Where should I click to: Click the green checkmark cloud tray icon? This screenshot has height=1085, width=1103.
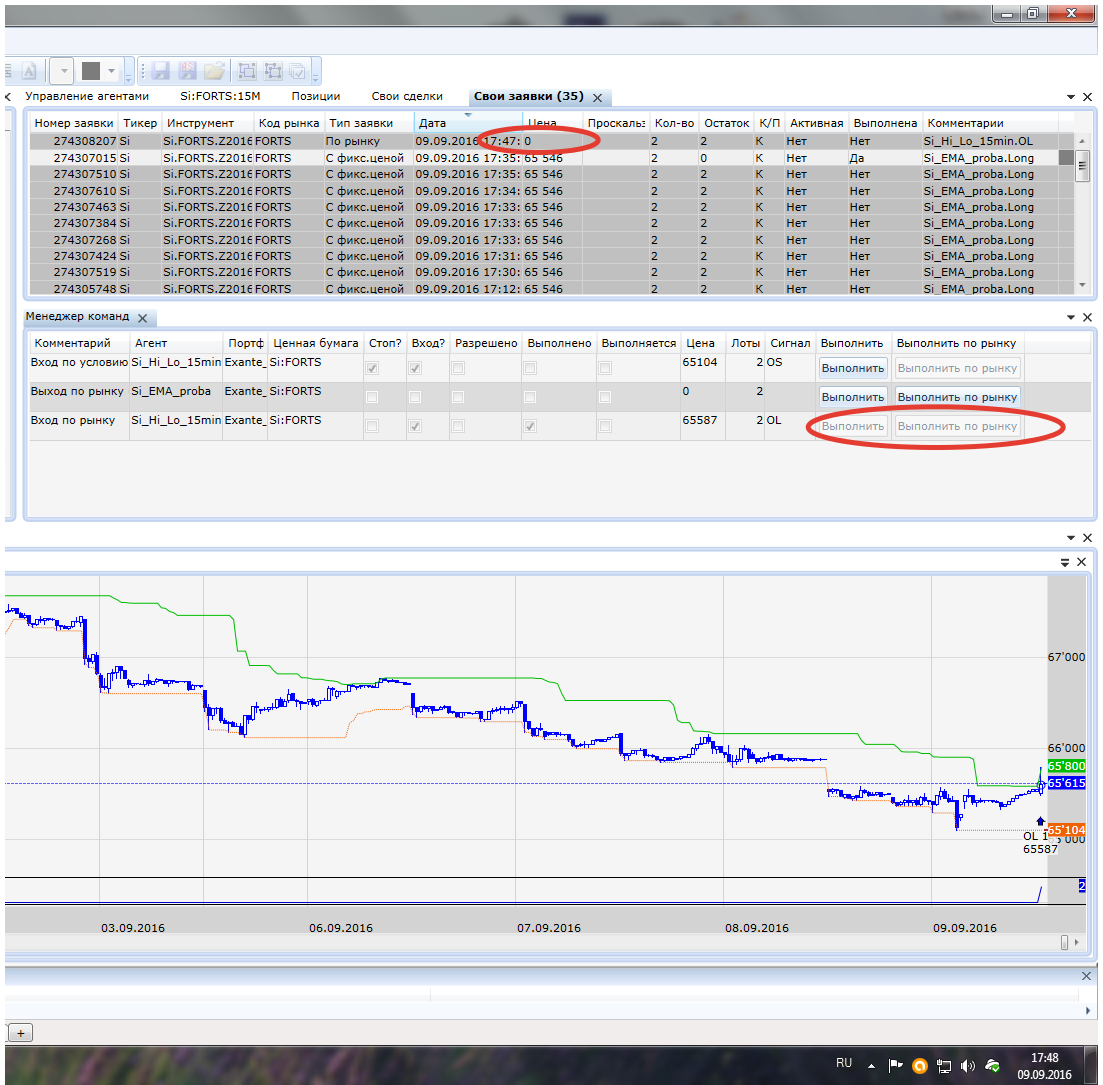[x=993, y=1066]
